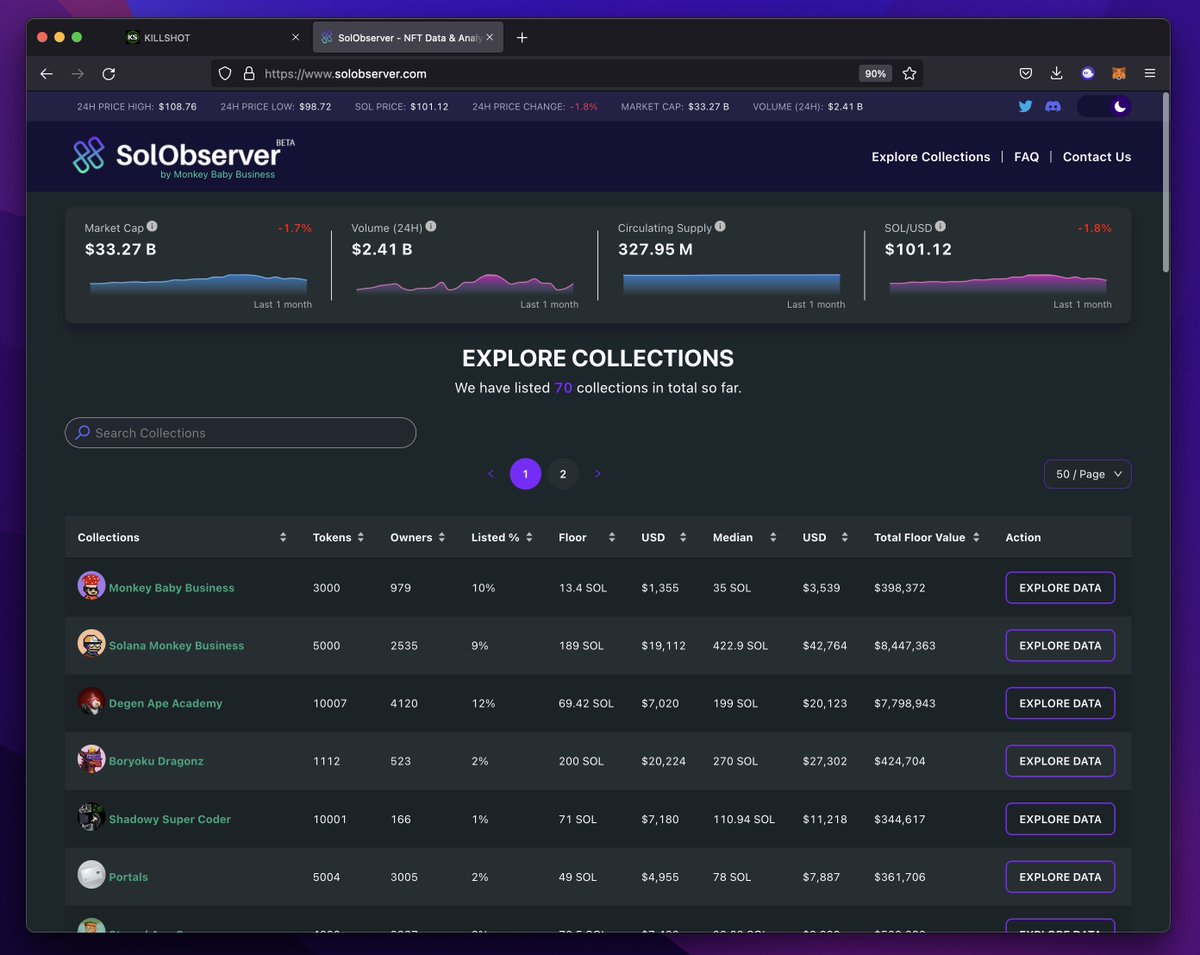This screenshot has width=1200, height=955.
Task: Open the MetaMask extension icon
Action: pos(1118,73)
